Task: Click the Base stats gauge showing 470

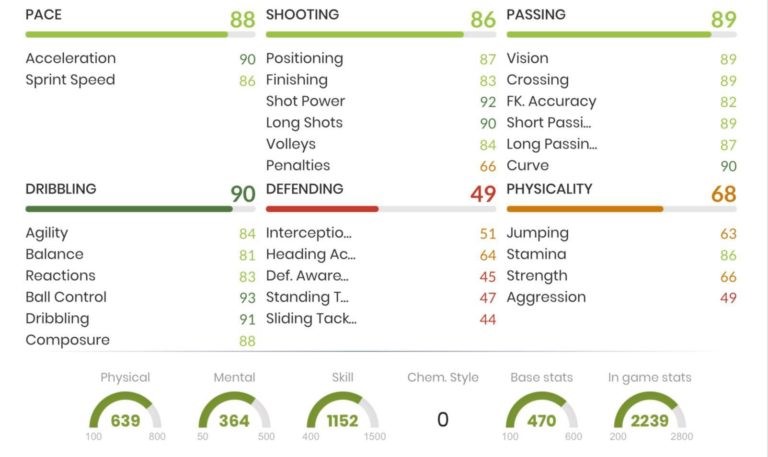Action: pos(541,415)
